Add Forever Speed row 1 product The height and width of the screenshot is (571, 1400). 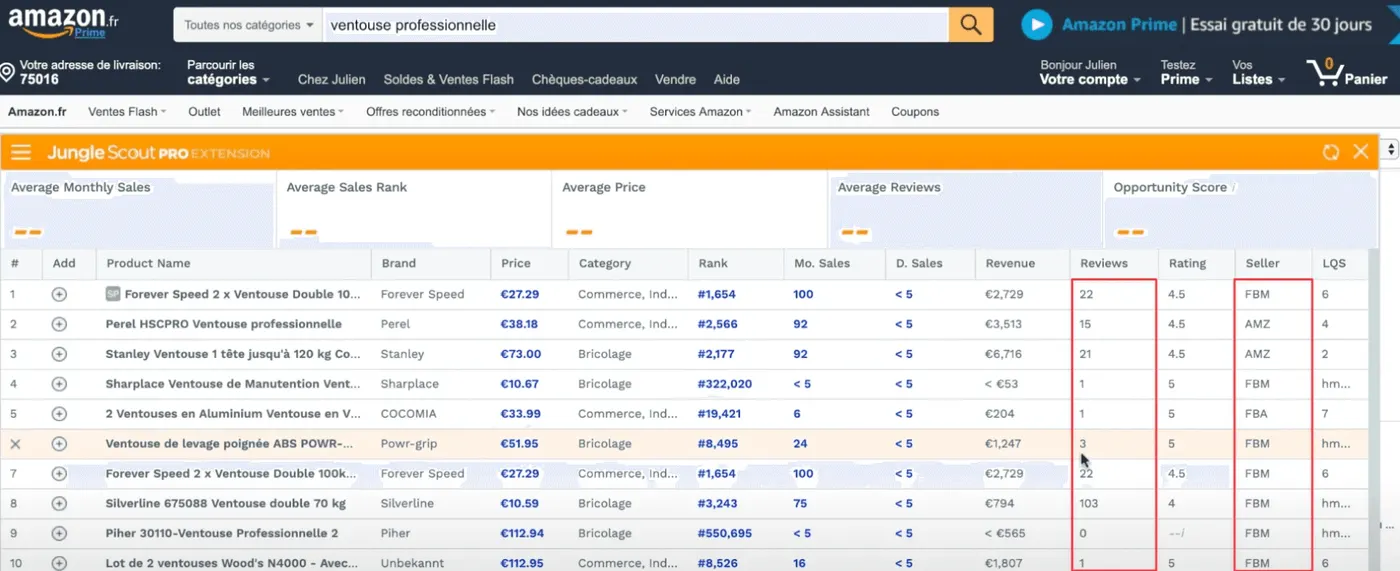click(59, 294)
